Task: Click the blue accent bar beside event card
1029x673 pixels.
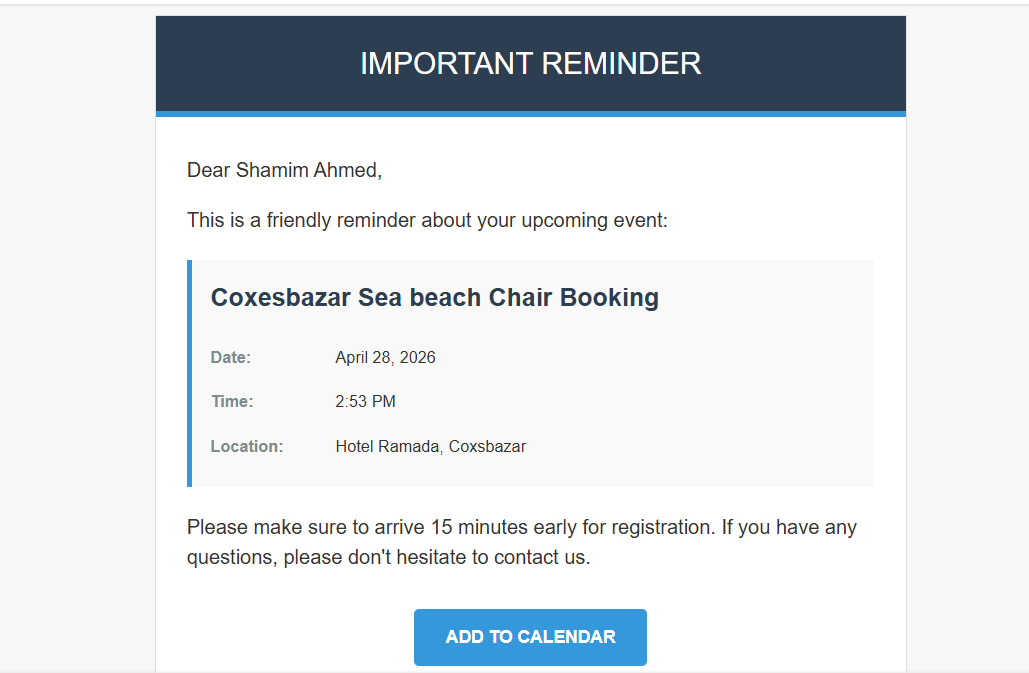Action: click(x=189, y=373)
